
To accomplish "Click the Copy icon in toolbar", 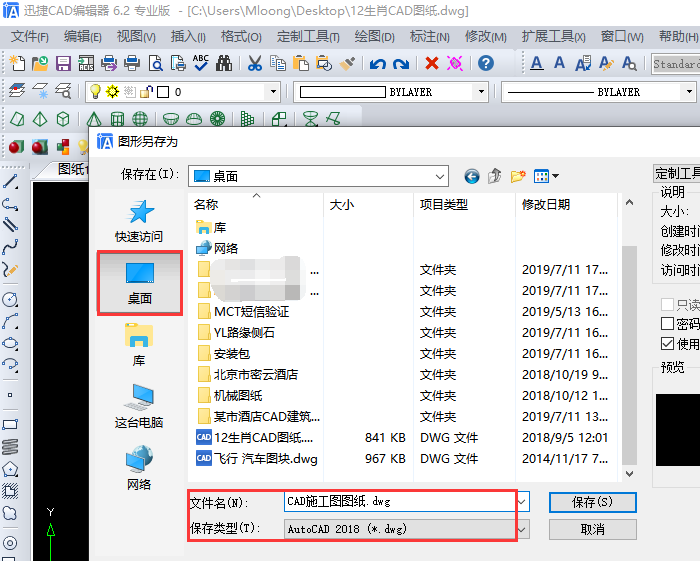I will [278, 63].
